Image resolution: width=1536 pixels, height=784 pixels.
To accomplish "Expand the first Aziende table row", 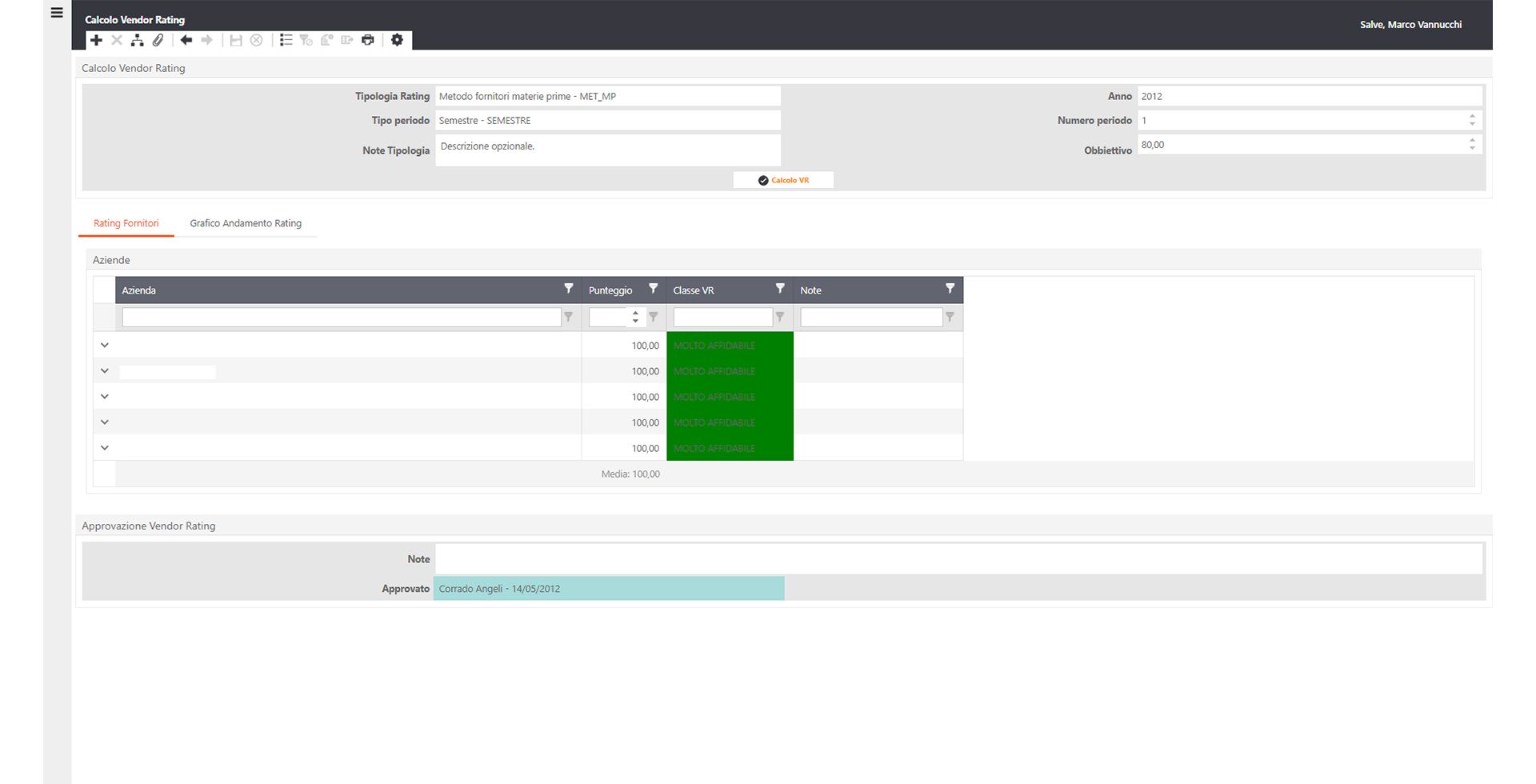I will click(x=105, y=346).
